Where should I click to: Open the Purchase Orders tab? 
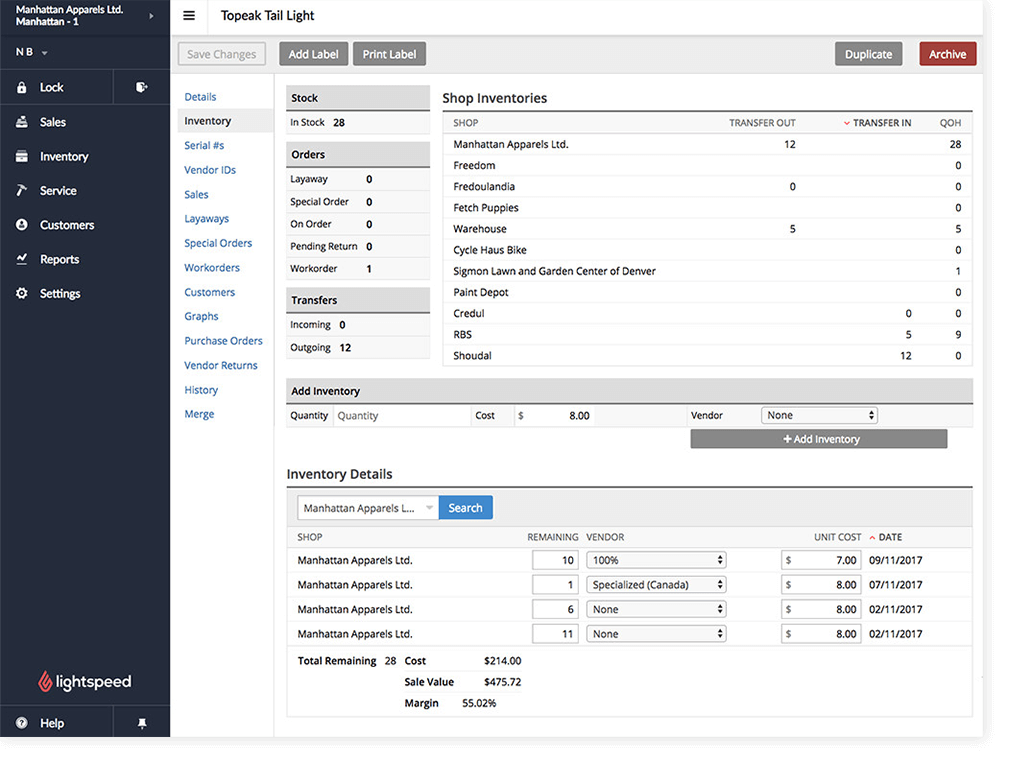pos(223,341)
